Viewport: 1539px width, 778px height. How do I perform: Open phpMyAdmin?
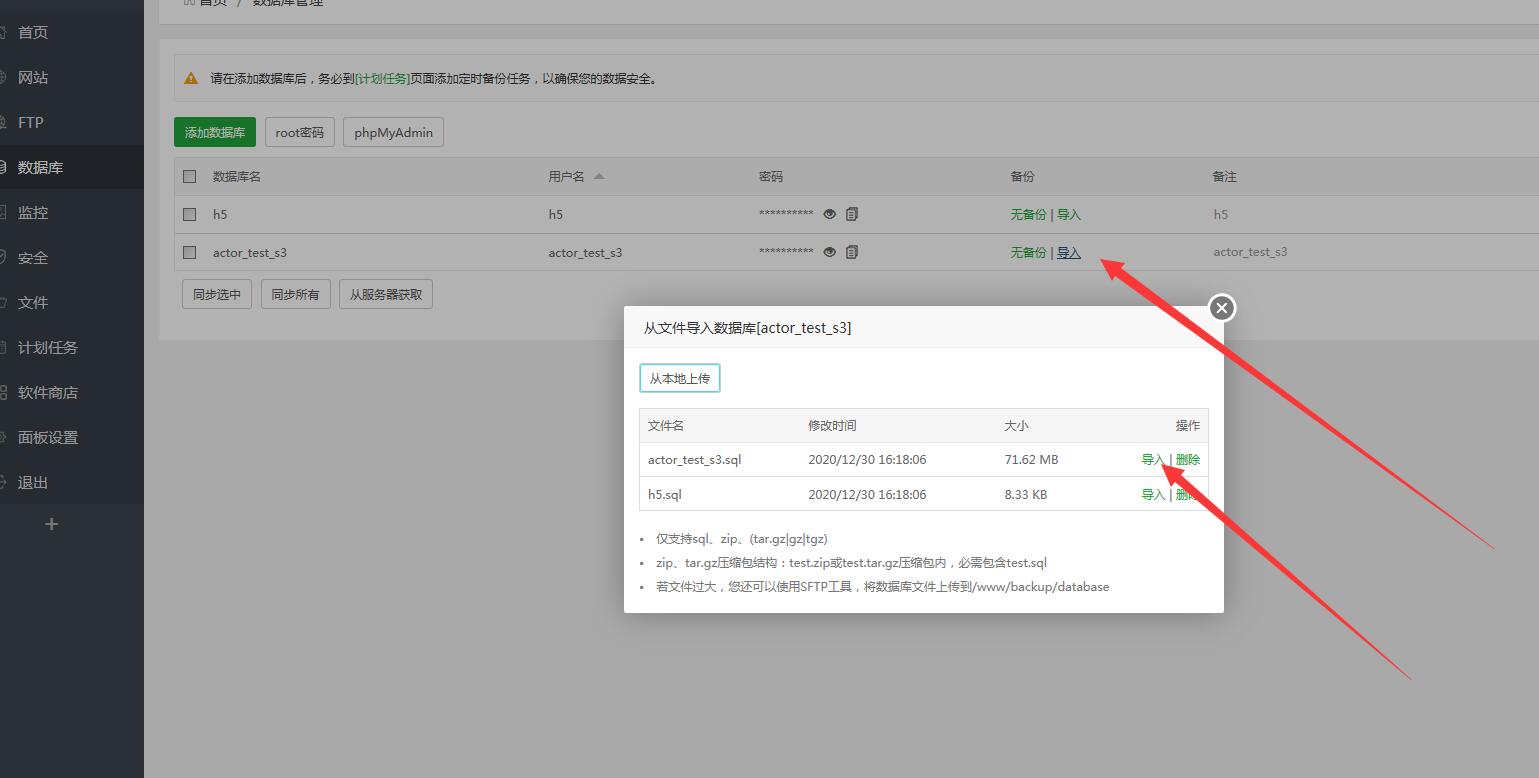point(393,132)
